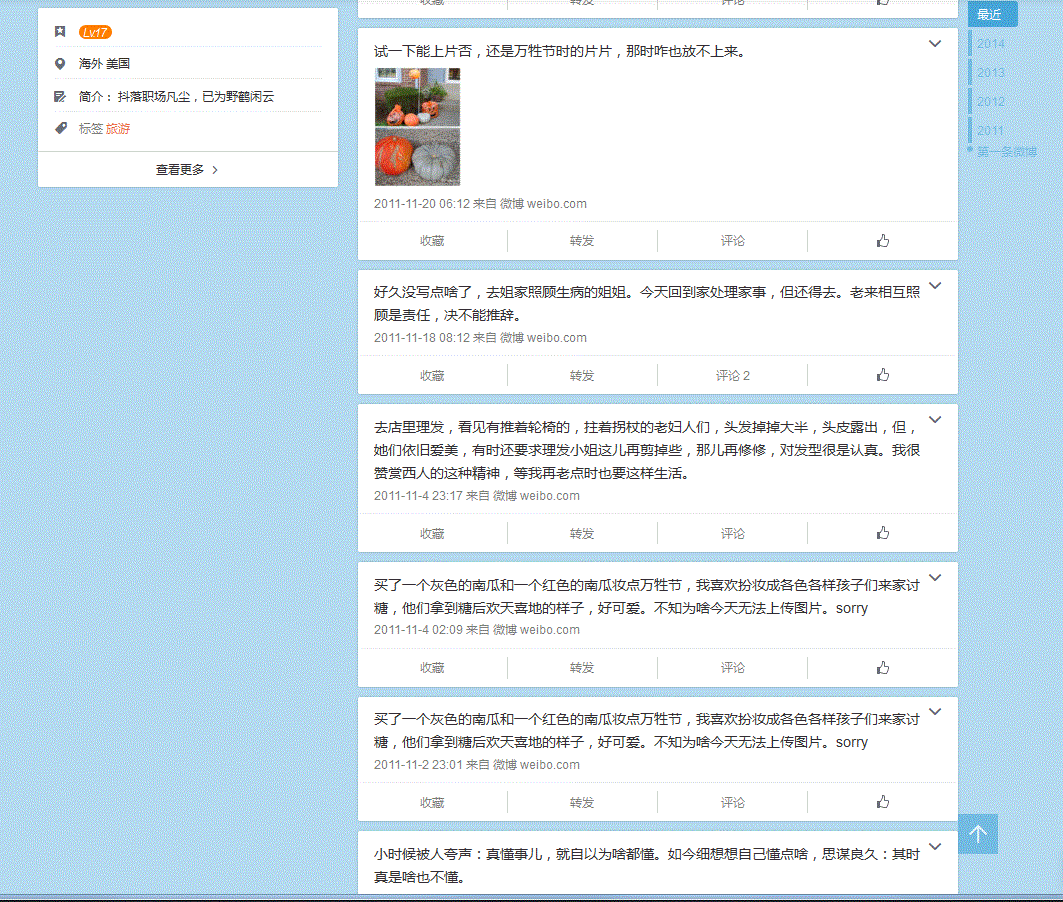Open the large orange pumpkin thumbnail

tap(397, 156)
